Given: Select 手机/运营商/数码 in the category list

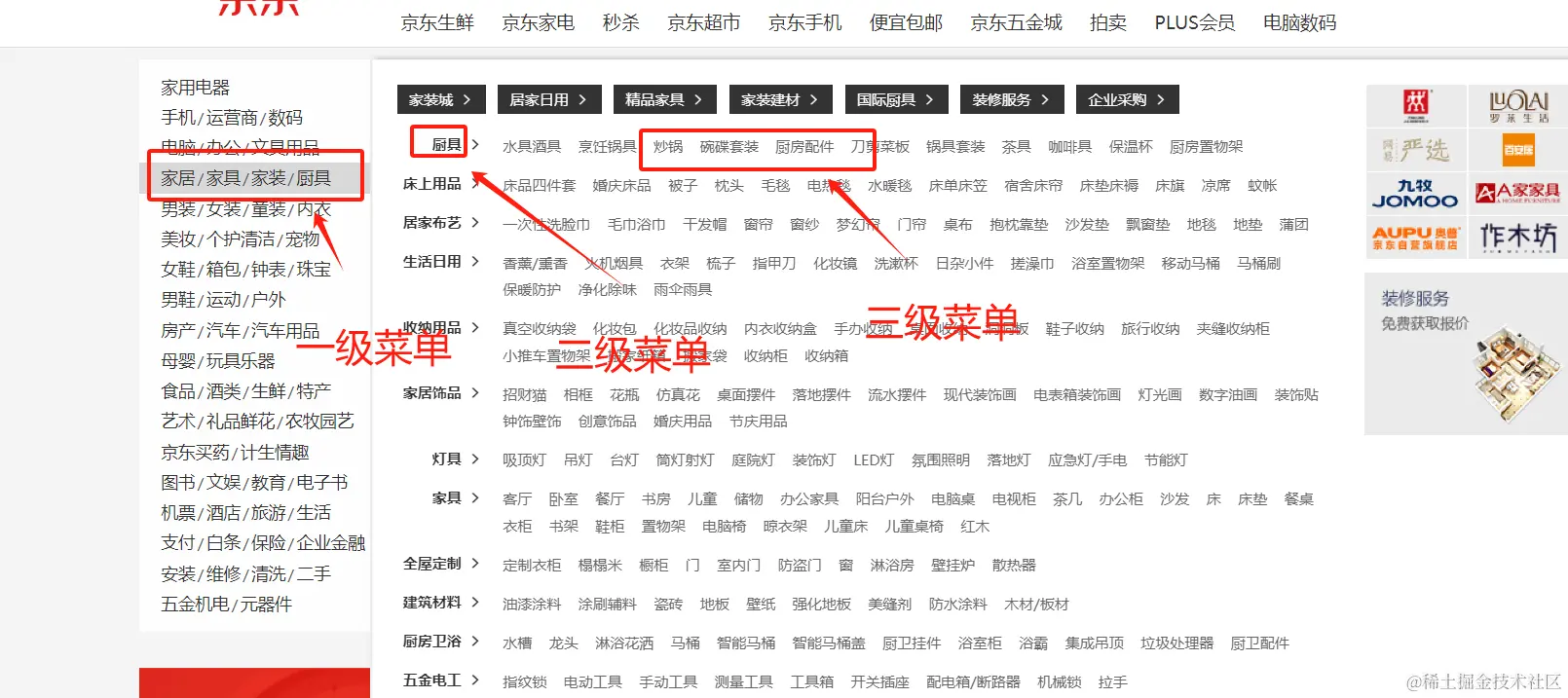Looking at the screenshot, I should 232,118.
